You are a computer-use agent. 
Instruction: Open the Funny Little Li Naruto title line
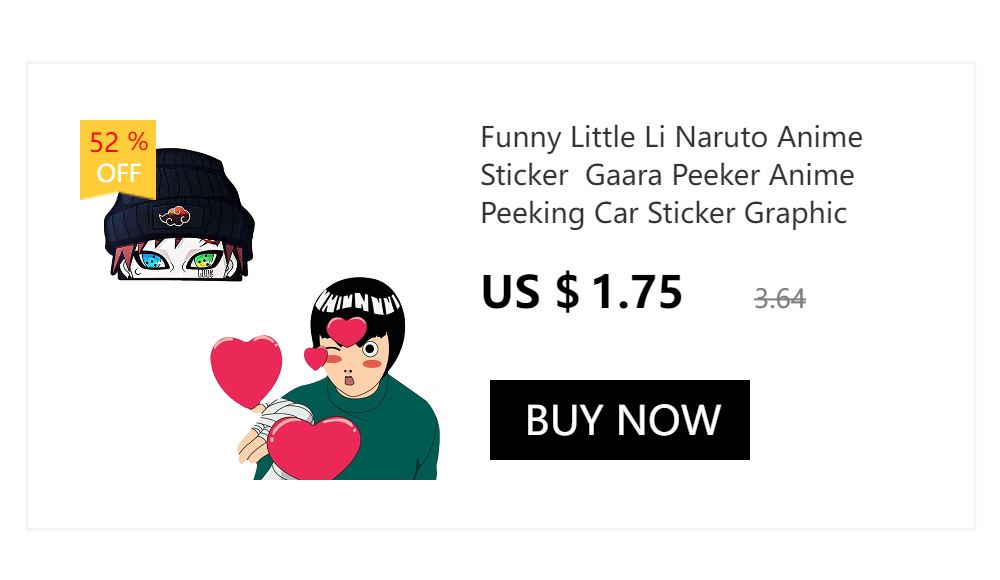[671, 136]
